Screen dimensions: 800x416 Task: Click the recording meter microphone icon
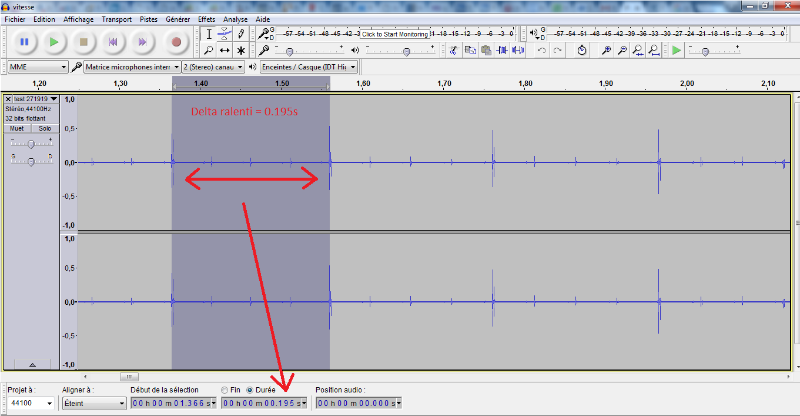click(x=264, y=34)
